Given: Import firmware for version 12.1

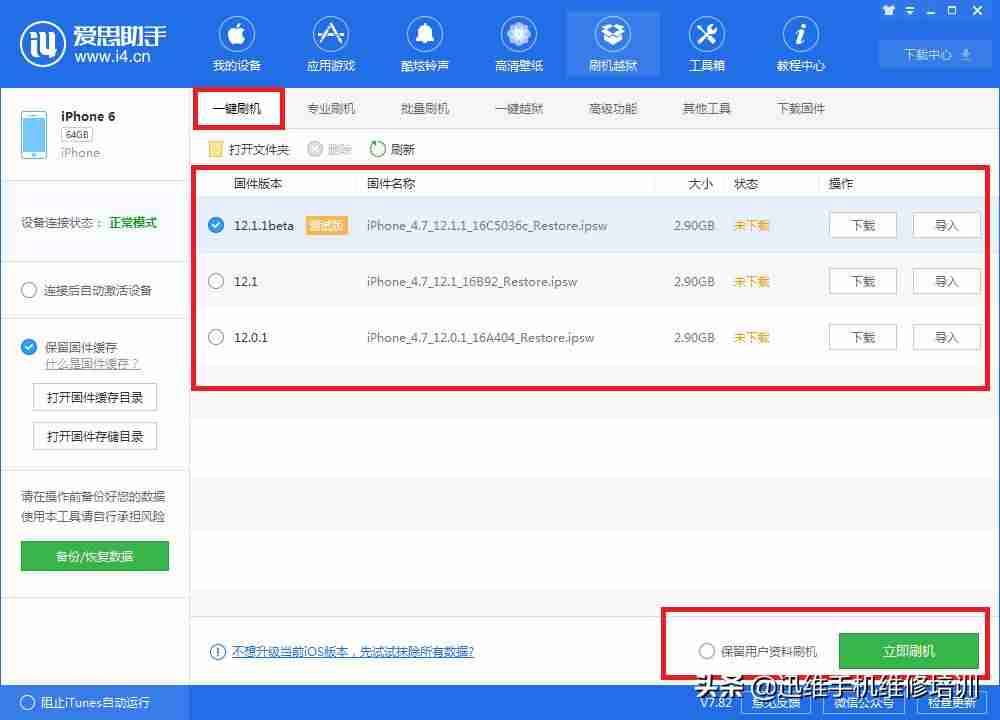Looking at the screenshot, I should [946, 281].
